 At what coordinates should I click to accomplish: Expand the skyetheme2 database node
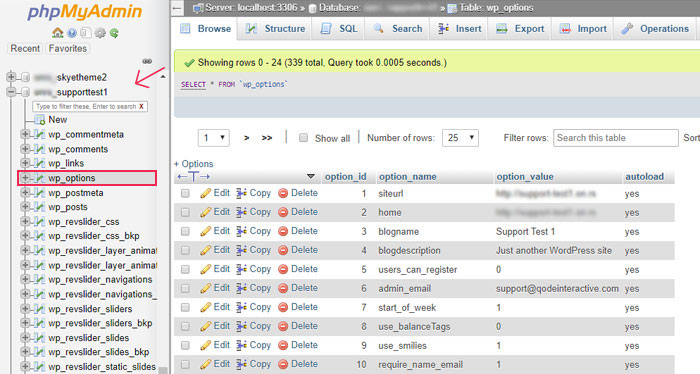coord(11,77)
